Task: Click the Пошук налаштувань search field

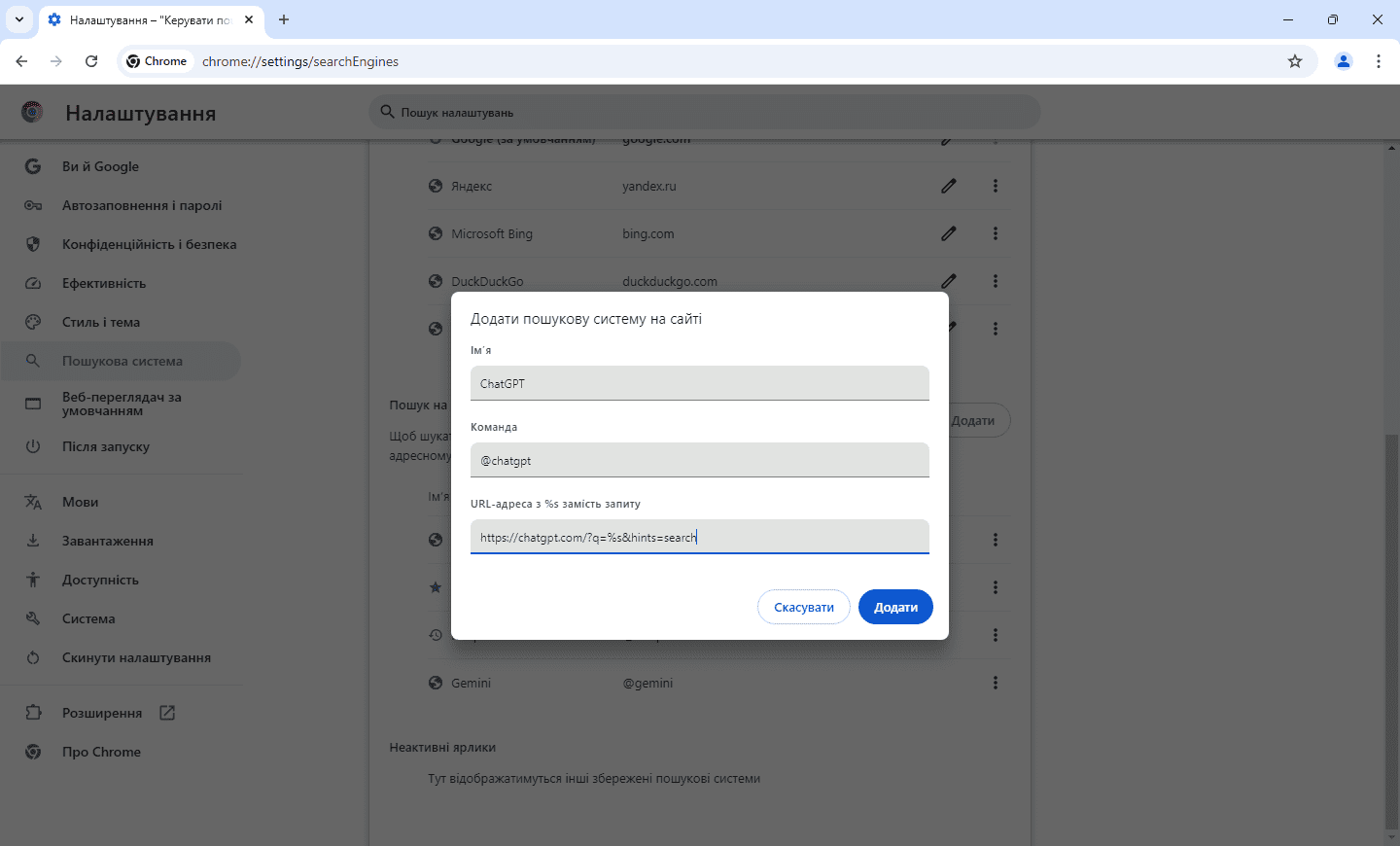Action: [x=705, y=112]
